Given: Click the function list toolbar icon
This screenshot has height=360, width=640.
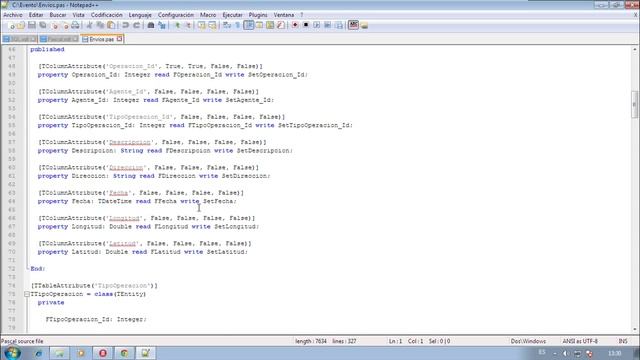Looking at the screenshot, I should click(281, 25).
